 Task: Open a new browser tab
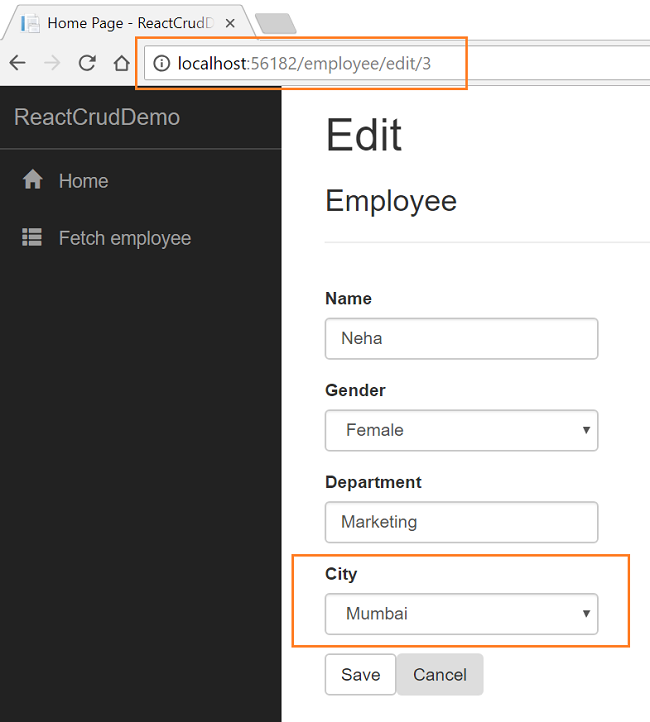[x=274, y=22]
